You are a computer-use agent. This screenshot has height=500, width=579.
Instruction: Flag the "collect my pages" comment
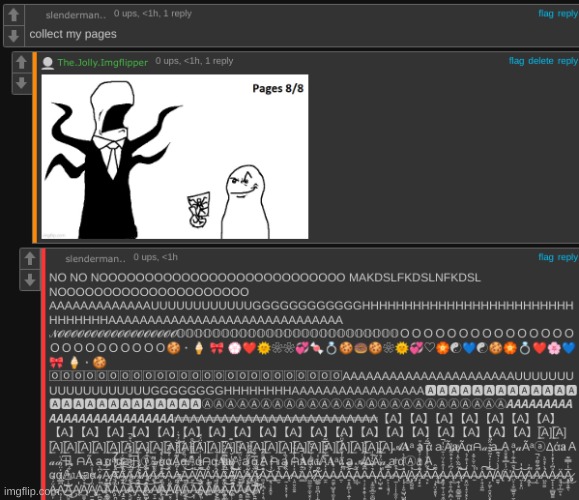(546, 14)
